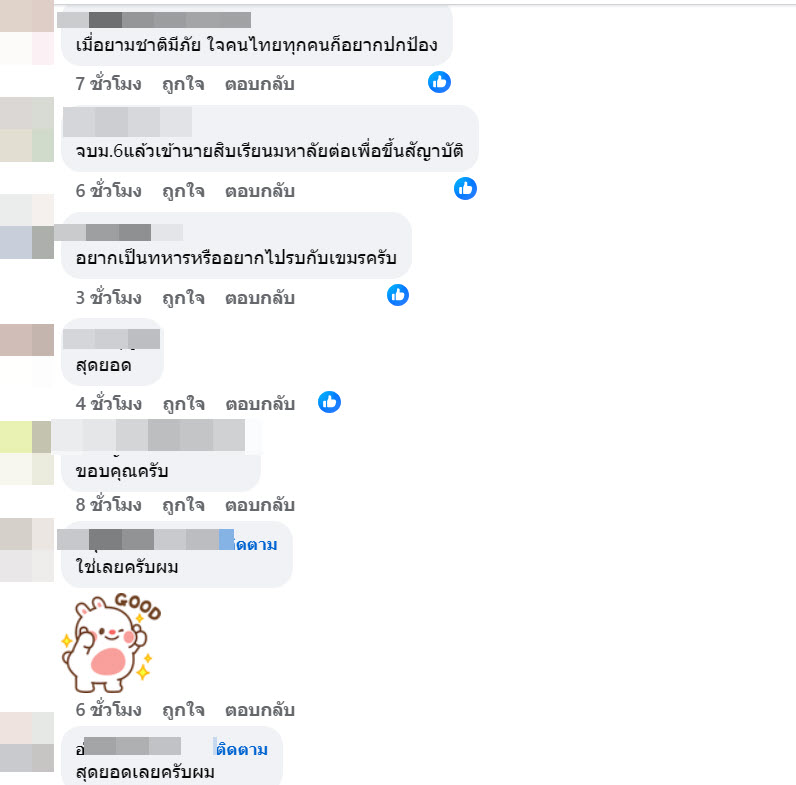The image size is (796, 785).
Task: Reply to the อยากเป็นทหาร comment
Action: point(259,298)
